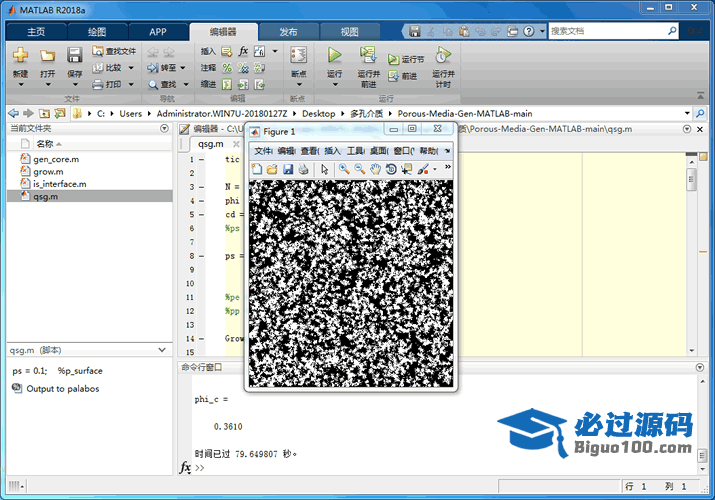Open the Breakpoints (断点) dropdown arrow
The image size is (715, 500).
299,85
